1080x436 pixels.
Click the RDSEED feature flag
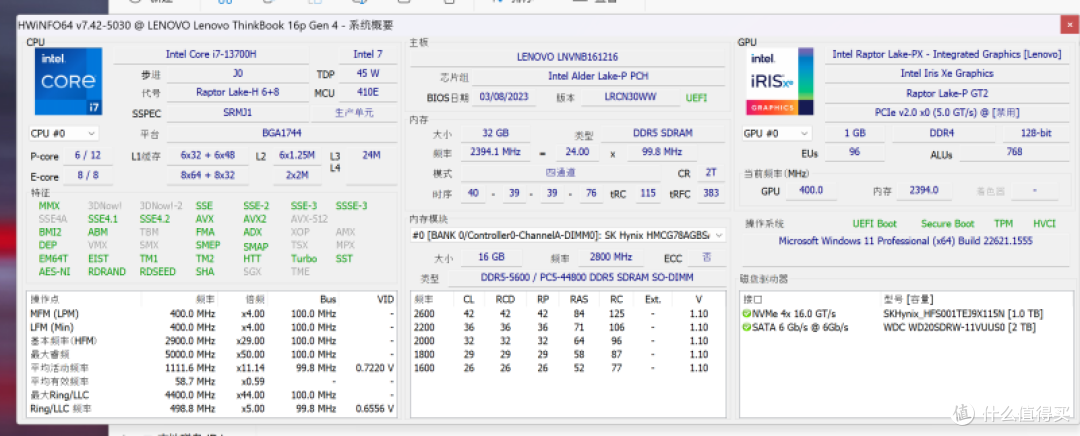click(158, 271)
